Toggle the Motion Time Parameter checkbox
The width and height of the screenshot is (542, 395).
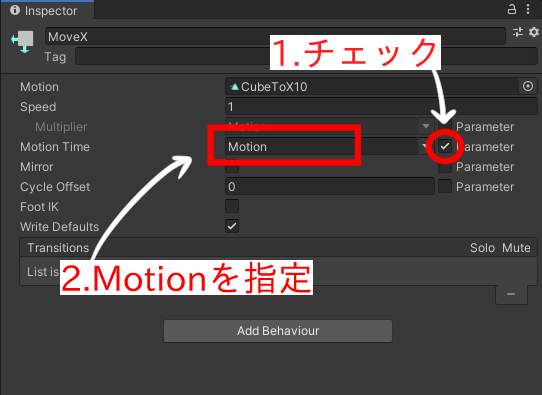tap(445, 147)
